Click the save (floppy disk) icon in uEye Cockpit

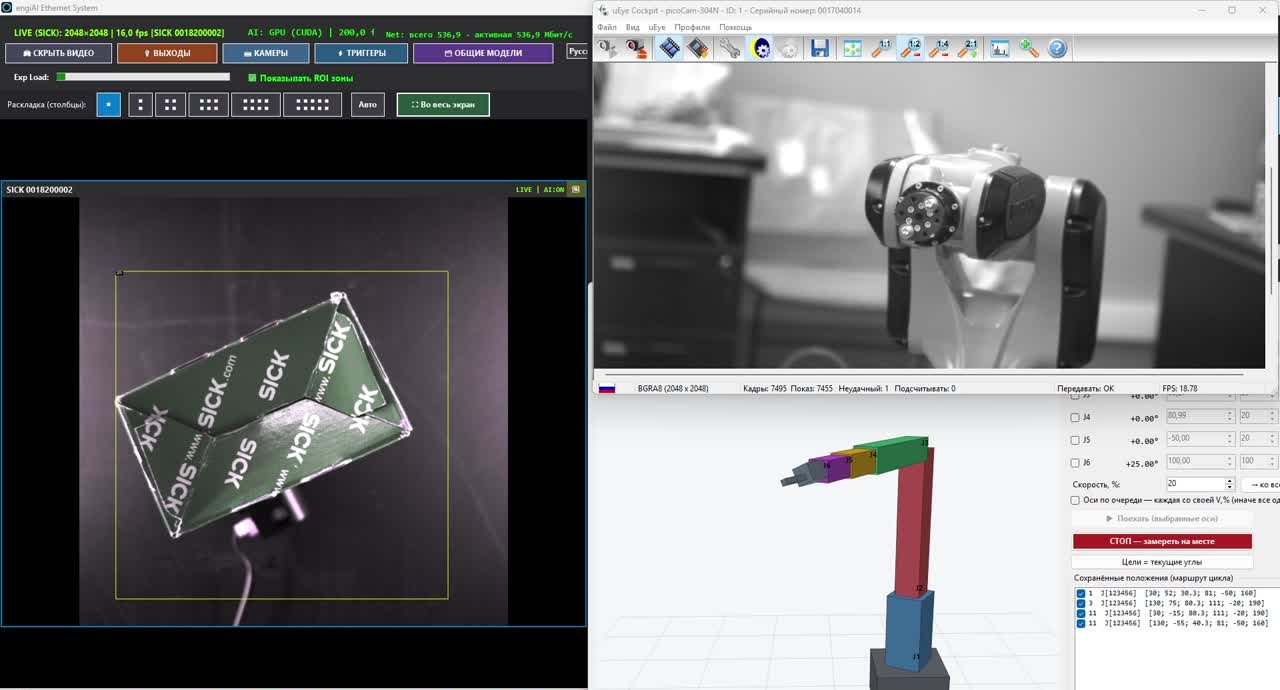point(820,48)
